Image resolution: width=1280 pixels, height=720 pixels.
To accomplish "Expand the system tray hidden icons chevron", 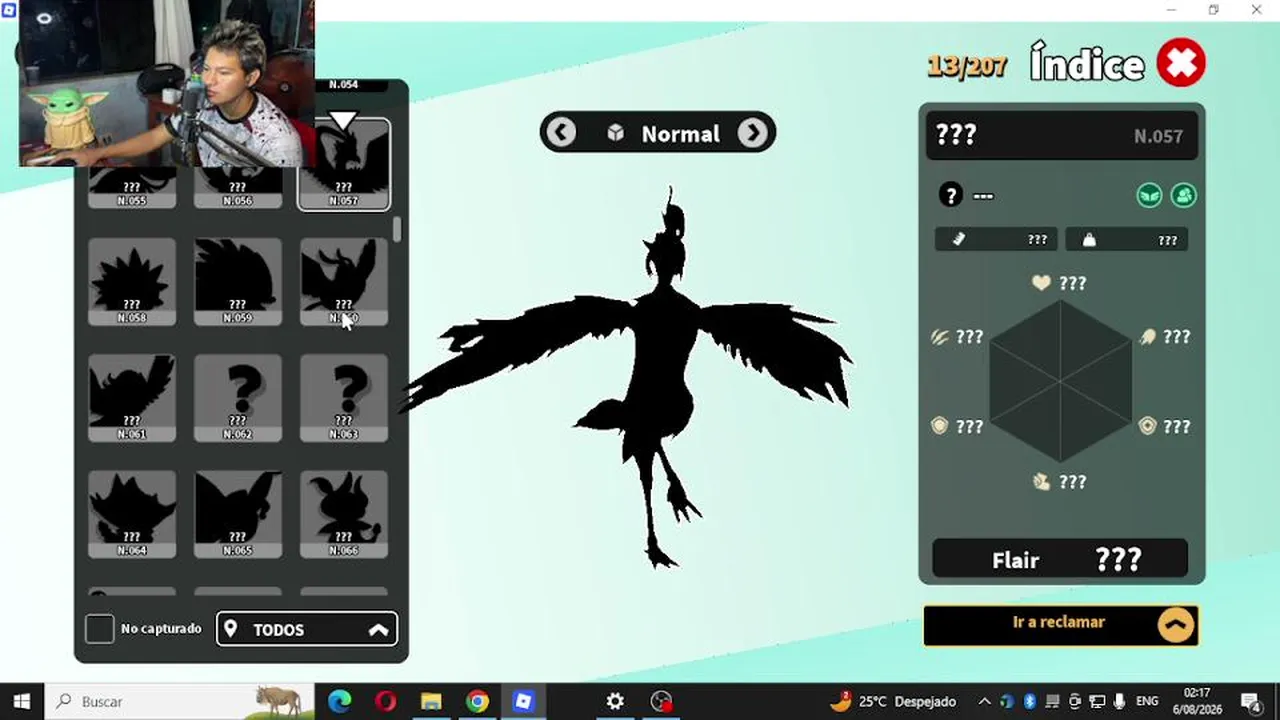I will 985,701.
